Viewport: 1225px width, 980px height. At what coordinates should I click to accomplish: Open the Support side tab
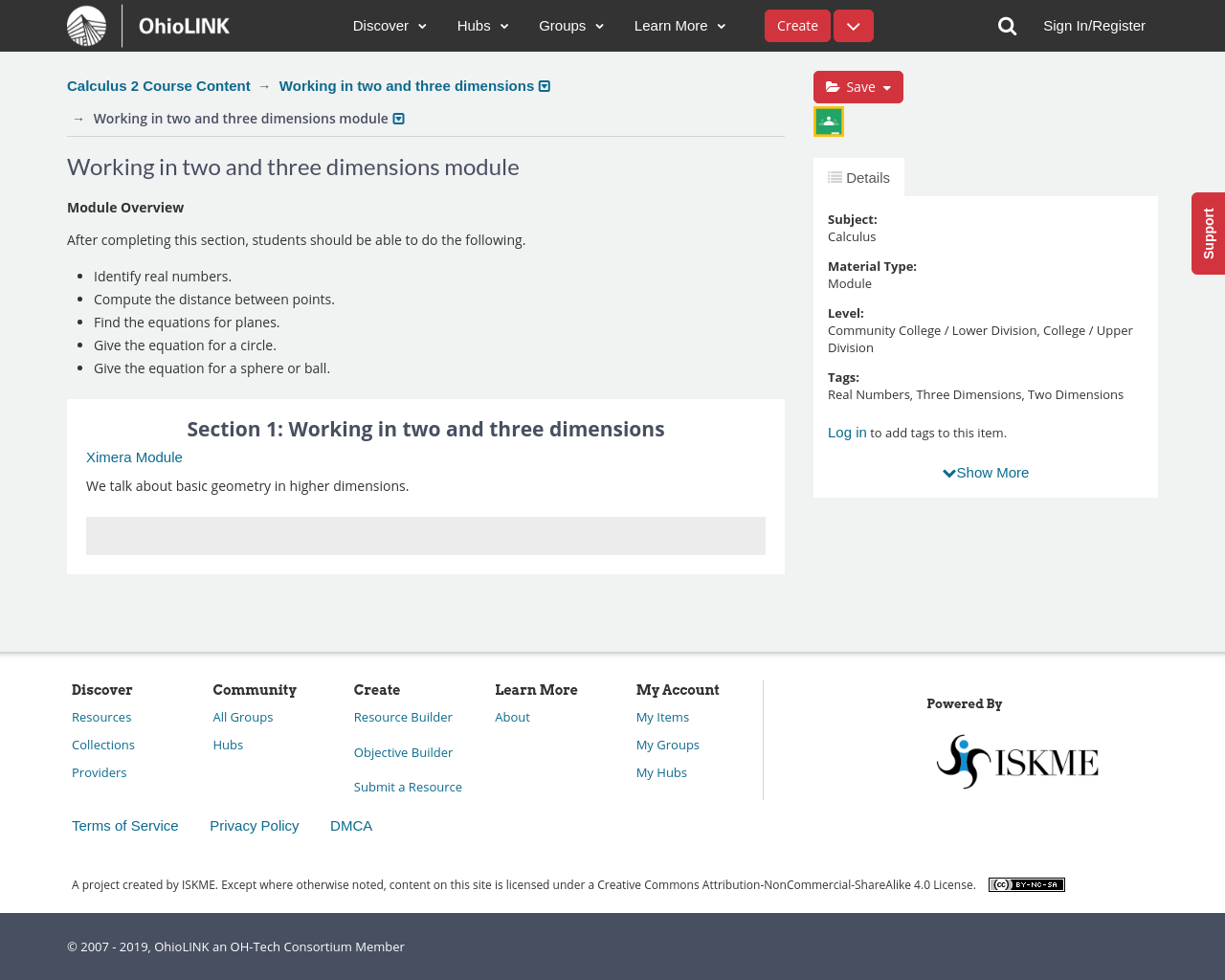coord(1208,234)
